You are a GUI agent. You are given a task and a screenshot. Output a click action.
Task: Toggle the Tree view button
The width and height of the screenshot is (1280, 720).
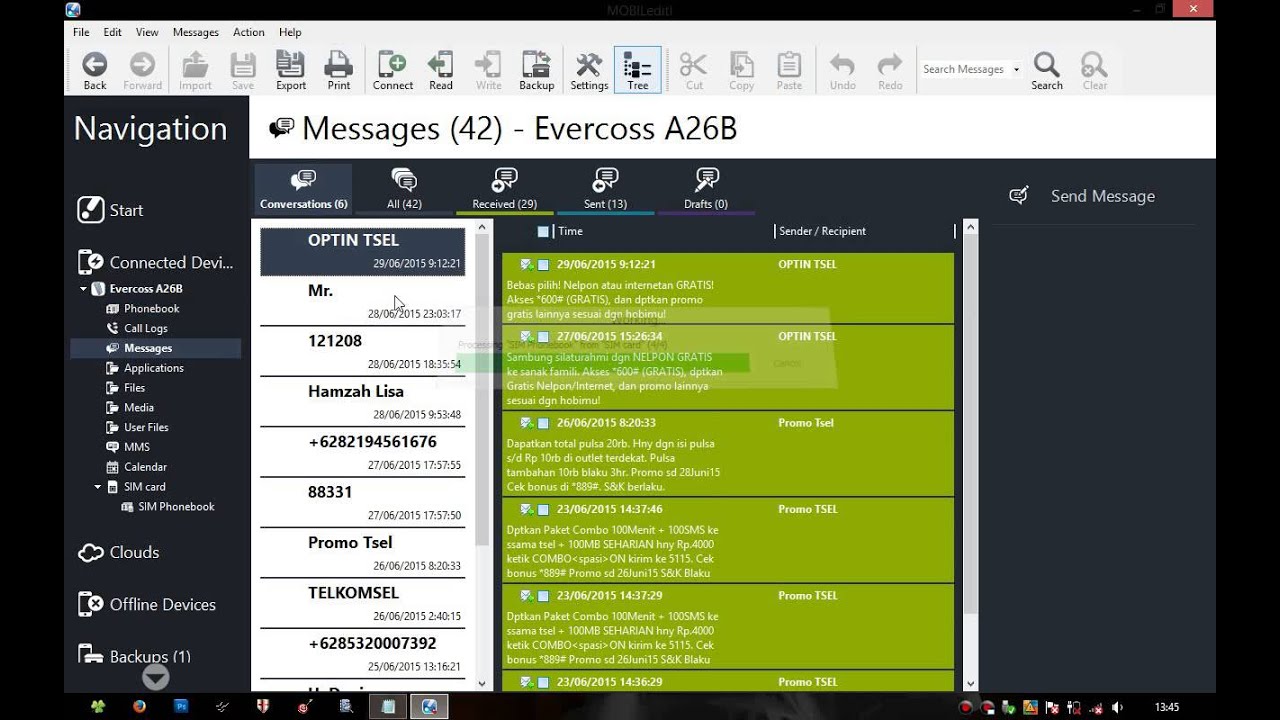click(x=637, y=70)
